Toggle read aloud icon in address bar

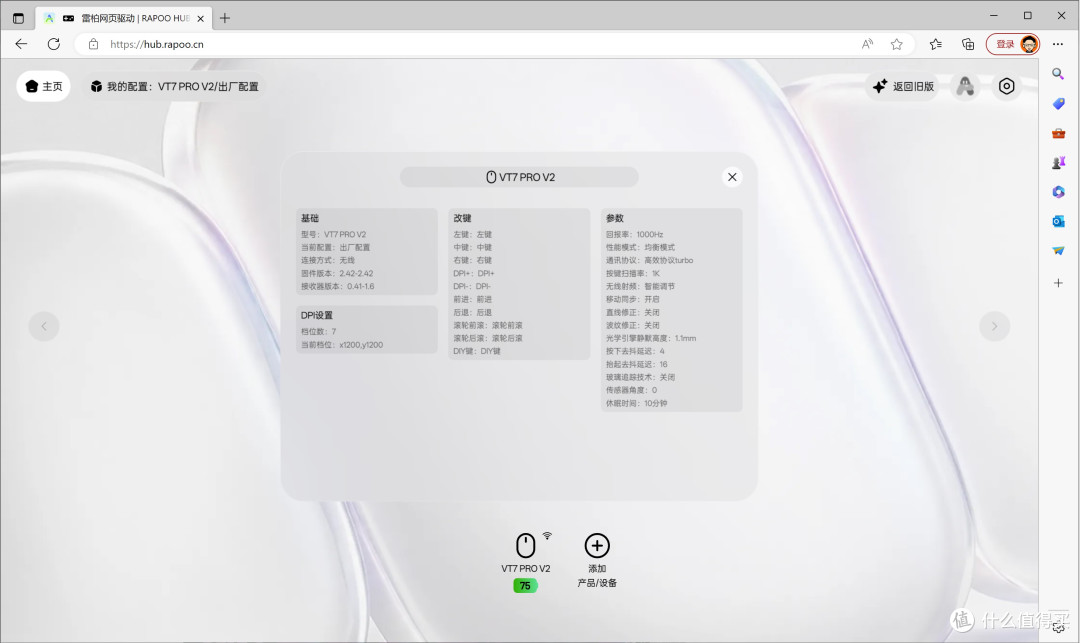tap(867, 44)
